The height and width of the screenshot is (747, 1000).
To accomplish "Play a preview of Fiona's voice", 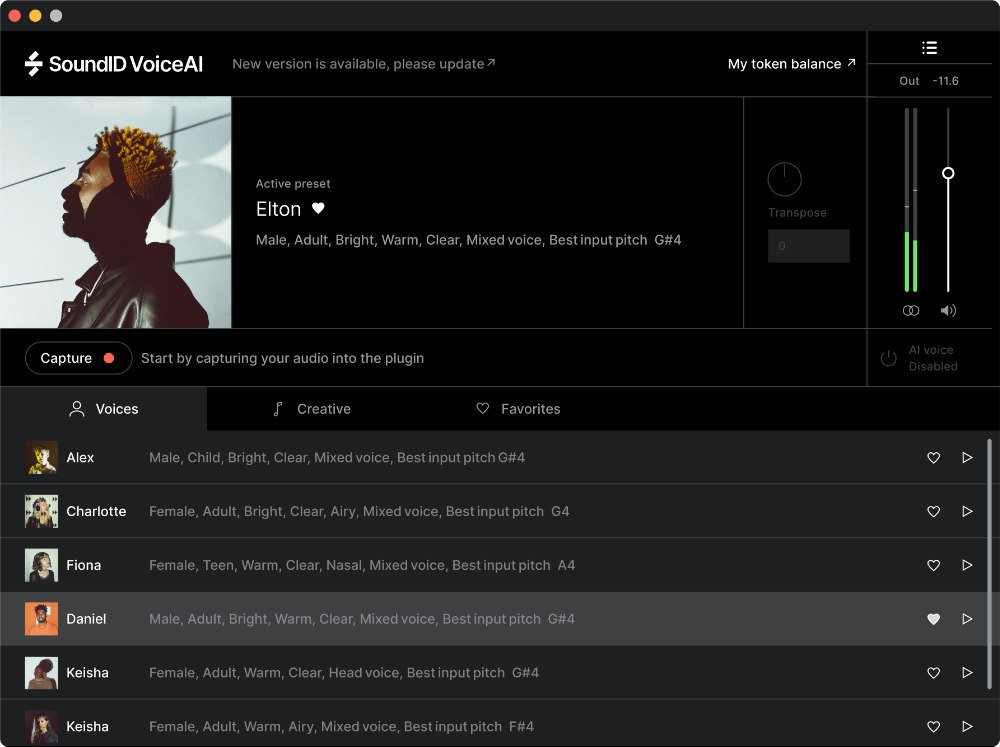I will point(967,565).
